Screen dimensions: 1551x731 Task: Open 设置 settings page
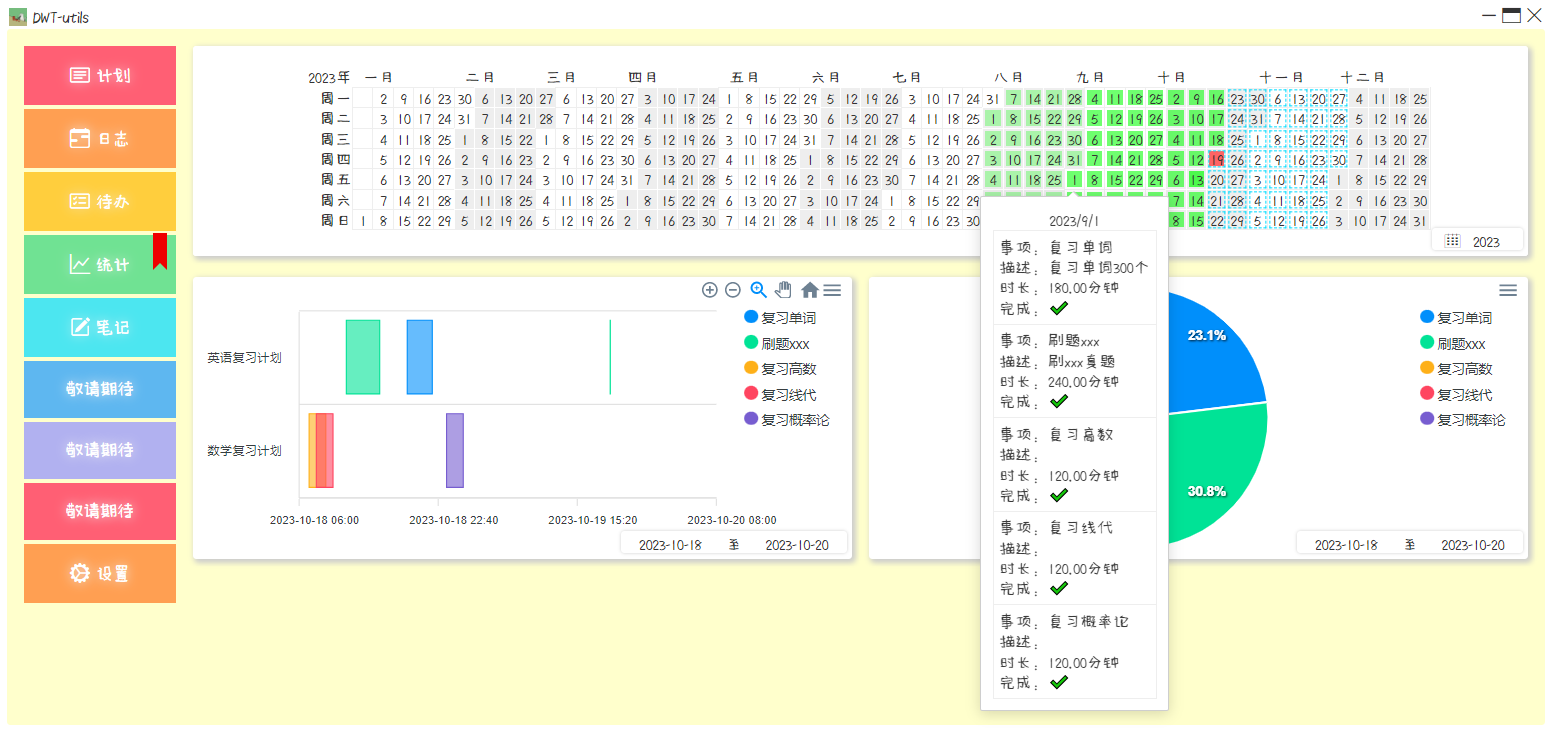(x=100, y=573)
